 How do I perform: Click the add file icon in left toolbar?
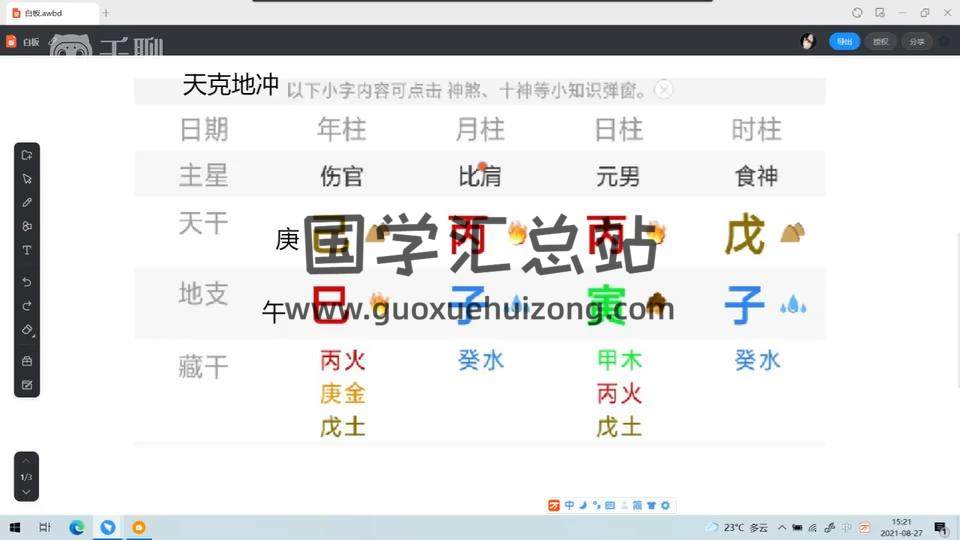pyautogui.click(x=27, y=155)
